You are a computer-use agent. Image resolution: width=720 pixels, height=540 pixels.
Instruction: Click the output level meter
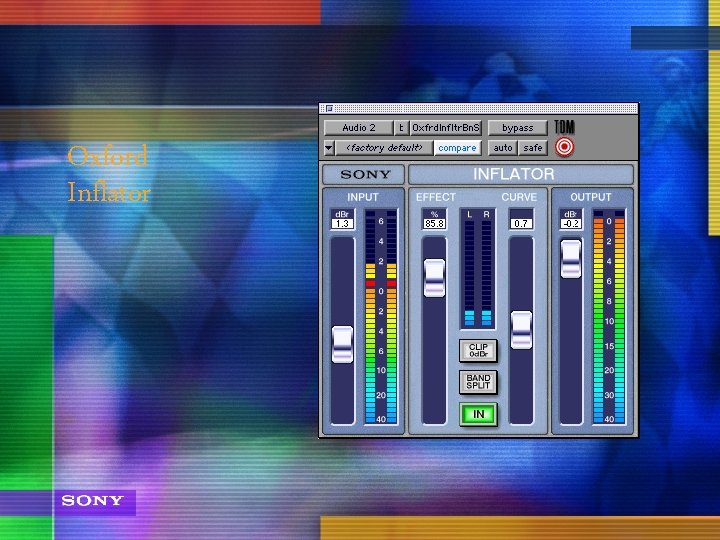(609, 317)
